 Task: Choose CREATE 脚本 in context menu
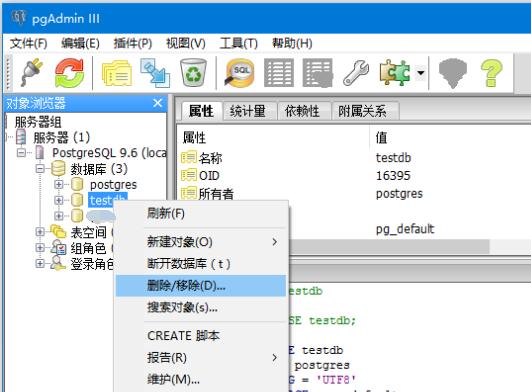tap(201, 336)
